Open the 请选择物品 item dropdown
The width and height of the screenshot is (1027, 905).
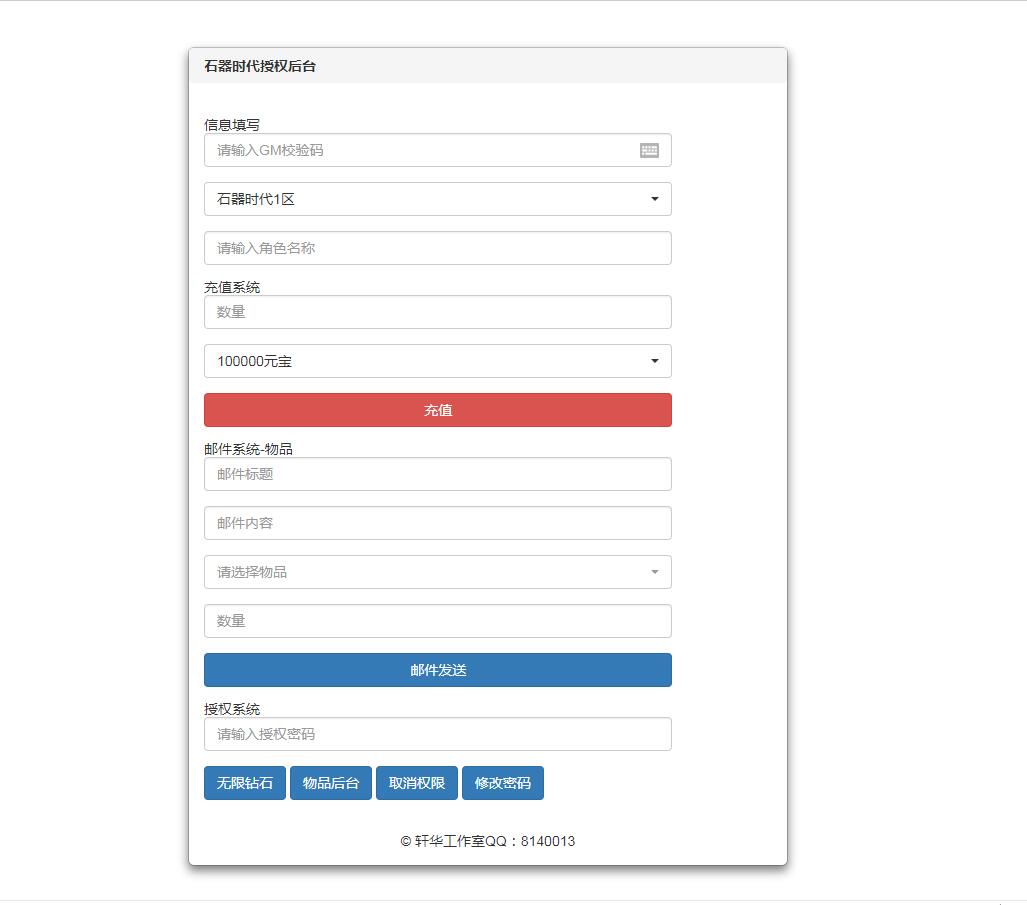(x=437, y=572)
